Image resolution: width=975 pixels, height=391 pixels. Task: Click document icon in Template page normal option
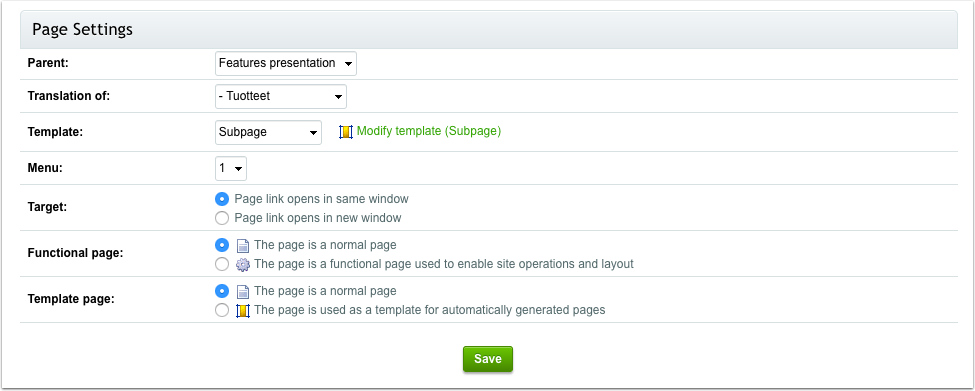[243, 292]
